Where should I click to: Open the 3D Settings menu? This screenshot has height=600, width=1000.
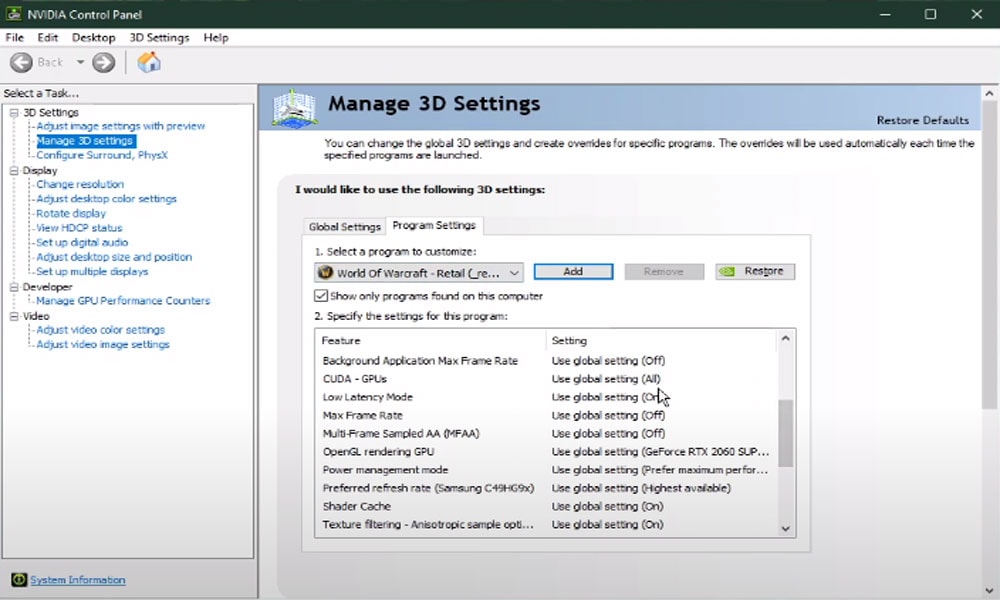click(159, 38)
